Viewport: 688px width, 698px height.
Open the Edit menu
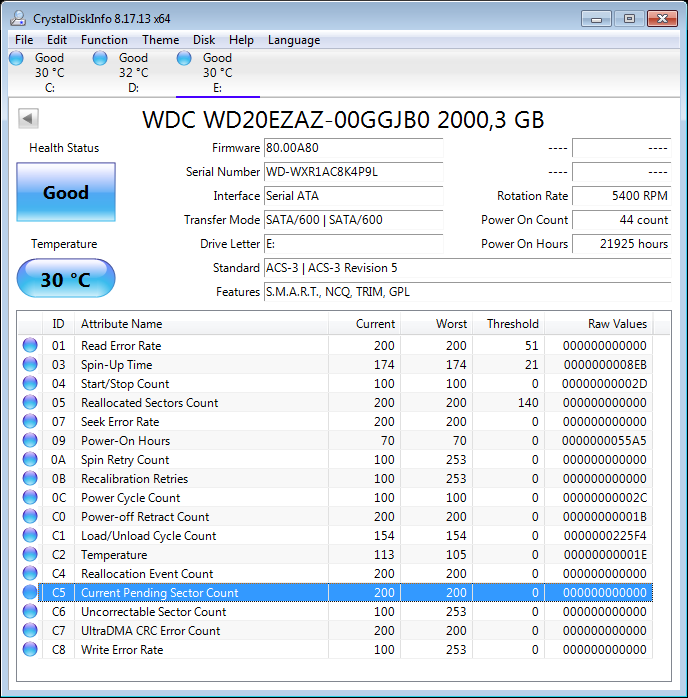pos(57,40)
